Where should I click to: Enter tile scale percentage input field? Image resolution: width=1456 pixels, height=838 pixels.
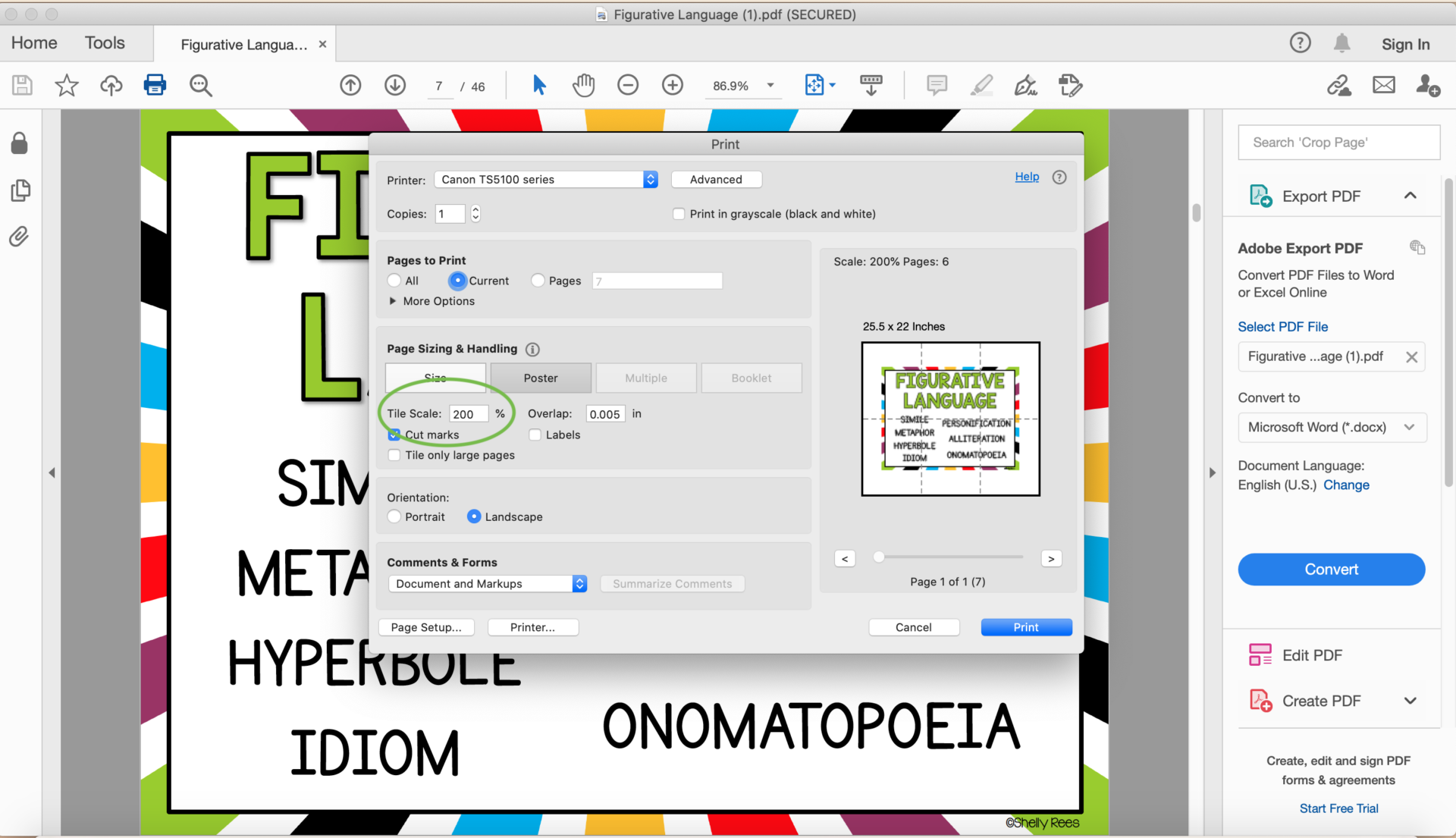(x=467, y=413)
